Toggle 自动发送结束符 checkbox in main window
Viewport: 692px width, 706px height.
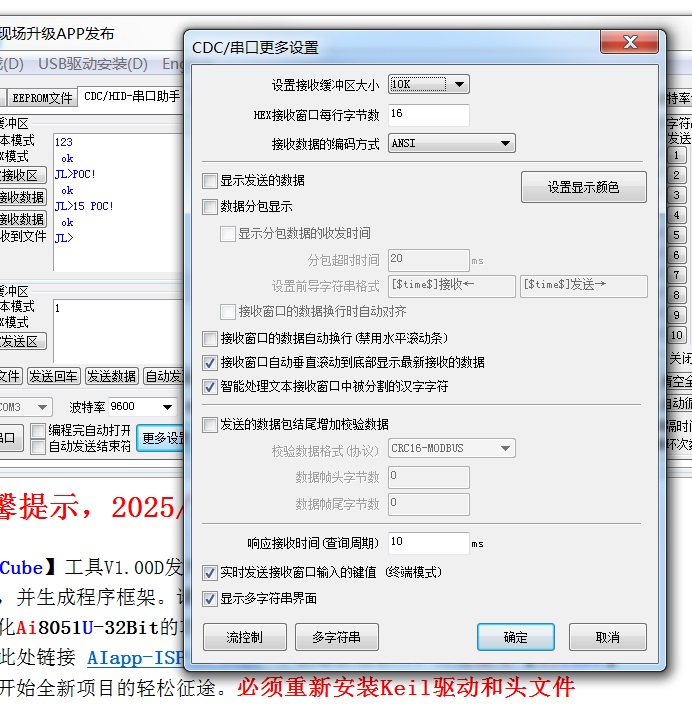(x=38, y=446)
